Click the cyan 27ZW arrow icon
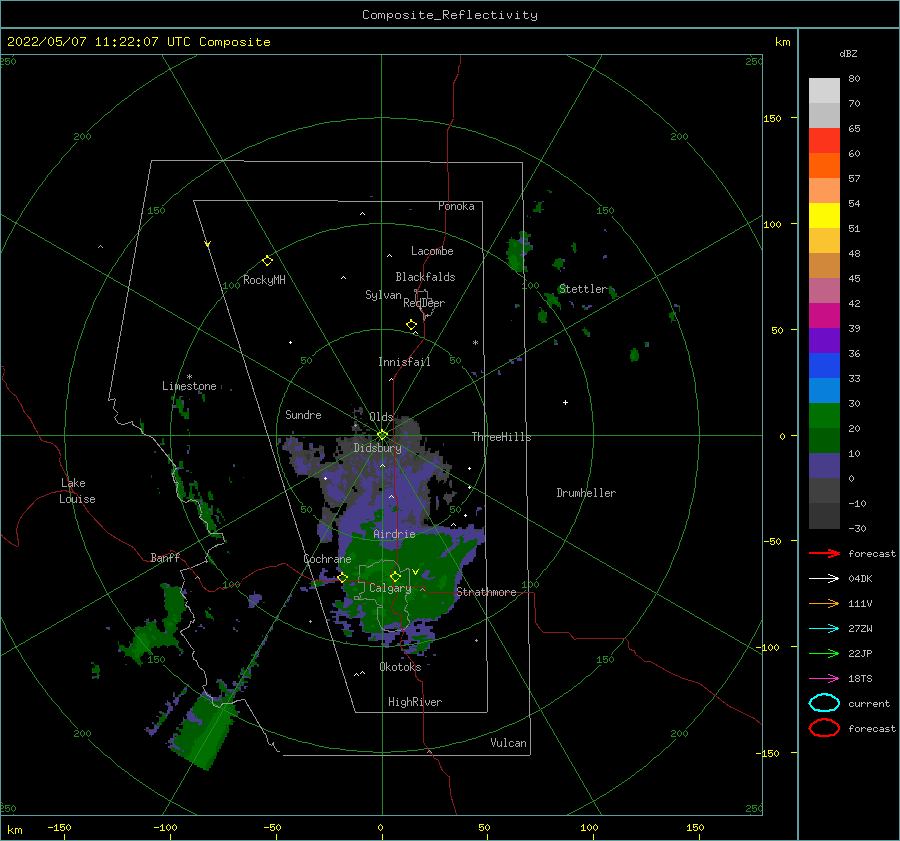This screenshot has height=841, width=900. coord(824,629)
